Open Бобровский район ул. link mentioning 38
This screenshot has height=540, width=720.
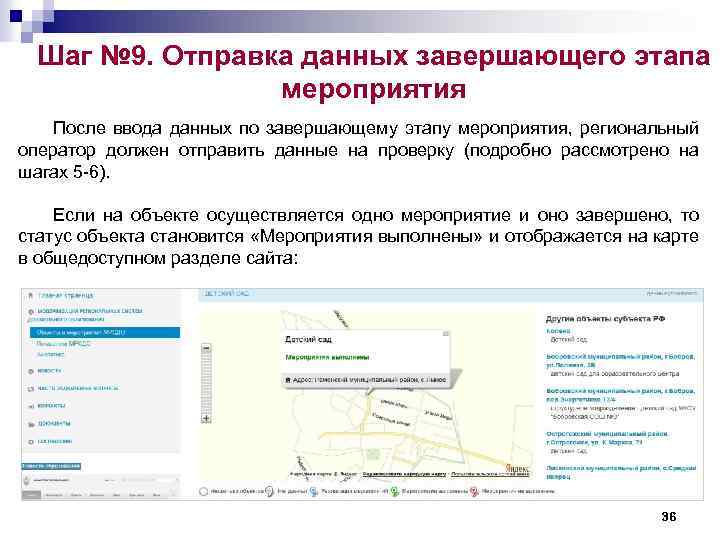click(x=620, y=360)
